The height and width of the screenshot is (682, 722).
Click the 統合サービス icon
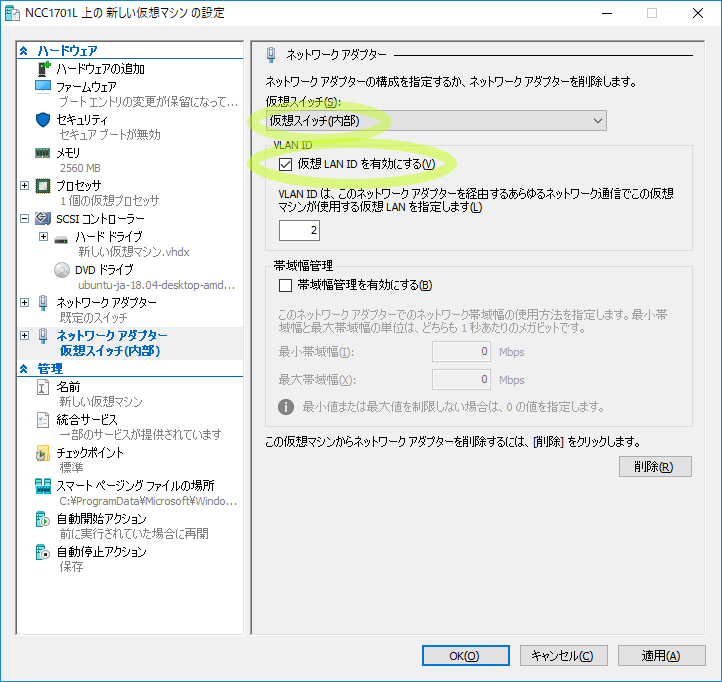(42, 420)
